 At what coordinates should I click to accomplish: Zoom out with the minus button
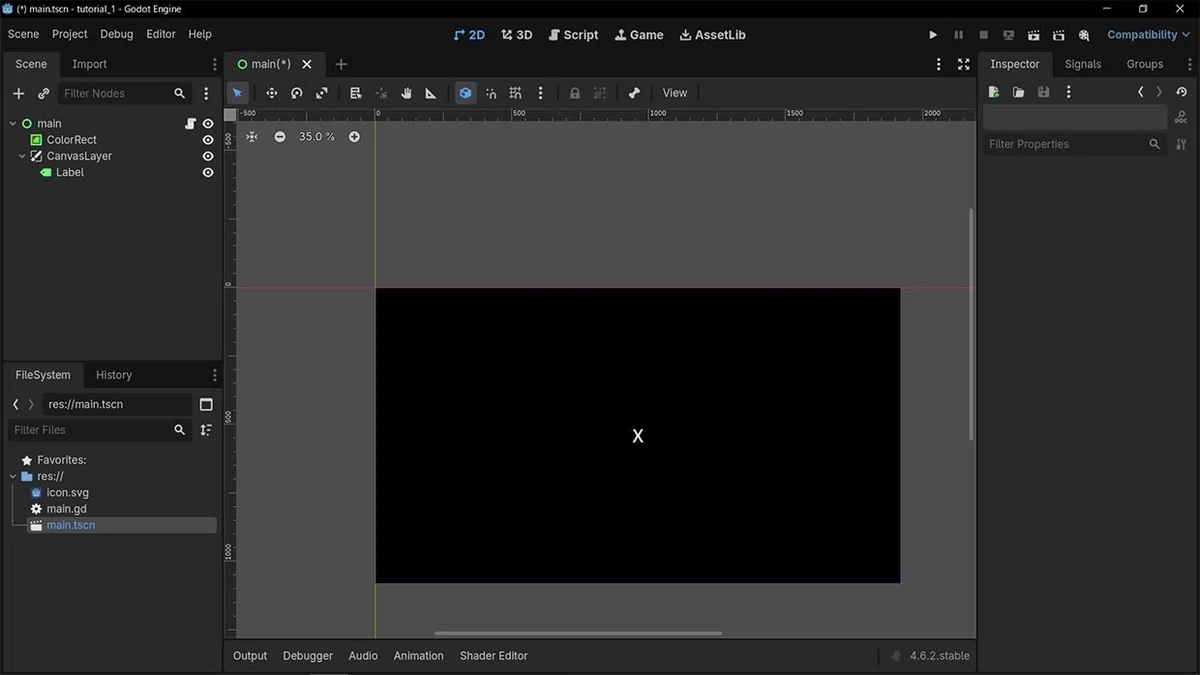(280, 137)
